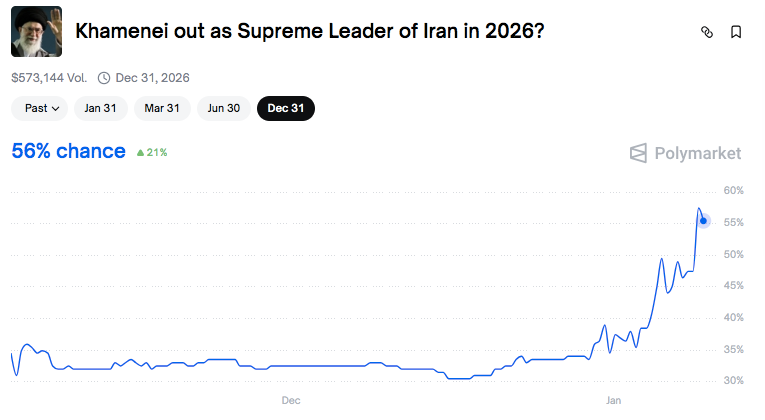
Task: Expand the Past dropdown
Action: (x=40, y=108)
